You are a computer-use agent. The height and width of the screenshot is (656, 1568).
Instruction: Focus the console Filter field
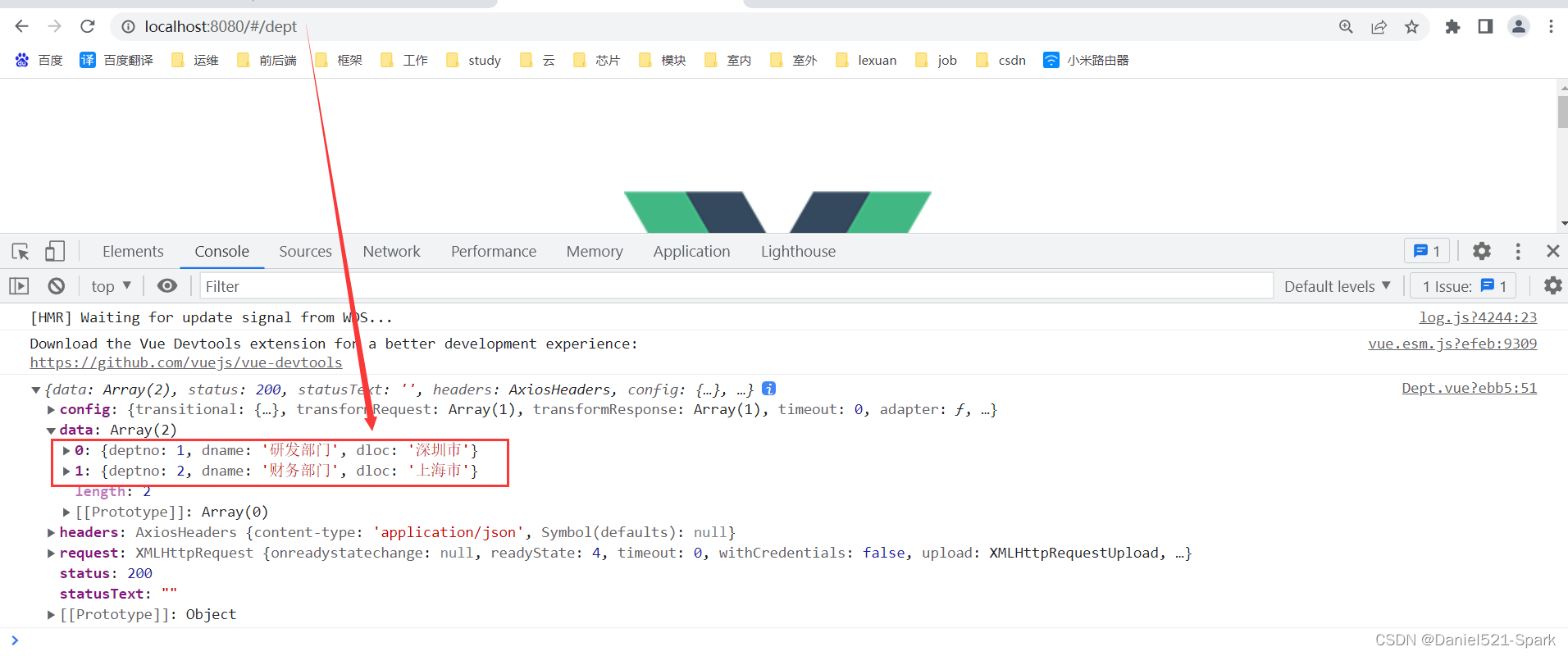pyautogui.click(x=736, y=286)
